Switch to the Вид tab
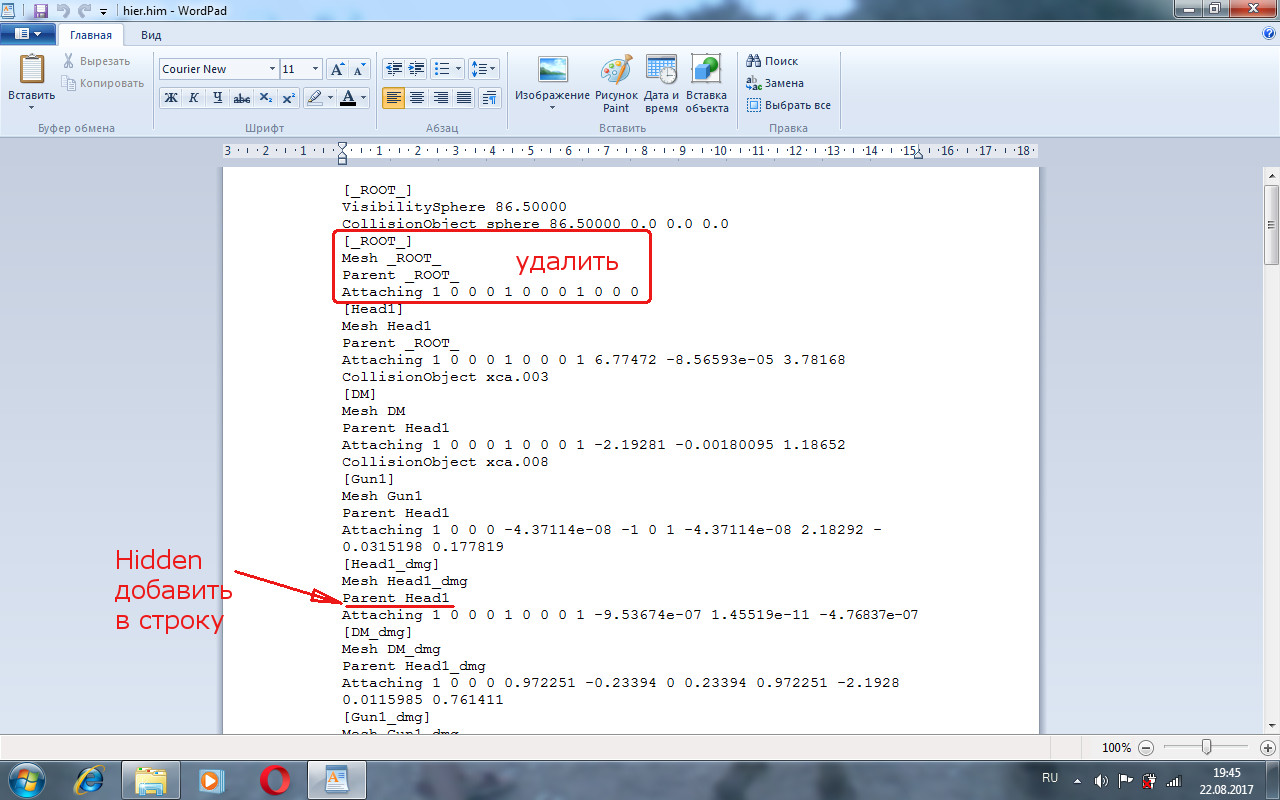This screenshot has height=800, width=1280. (x=151, y=34)
